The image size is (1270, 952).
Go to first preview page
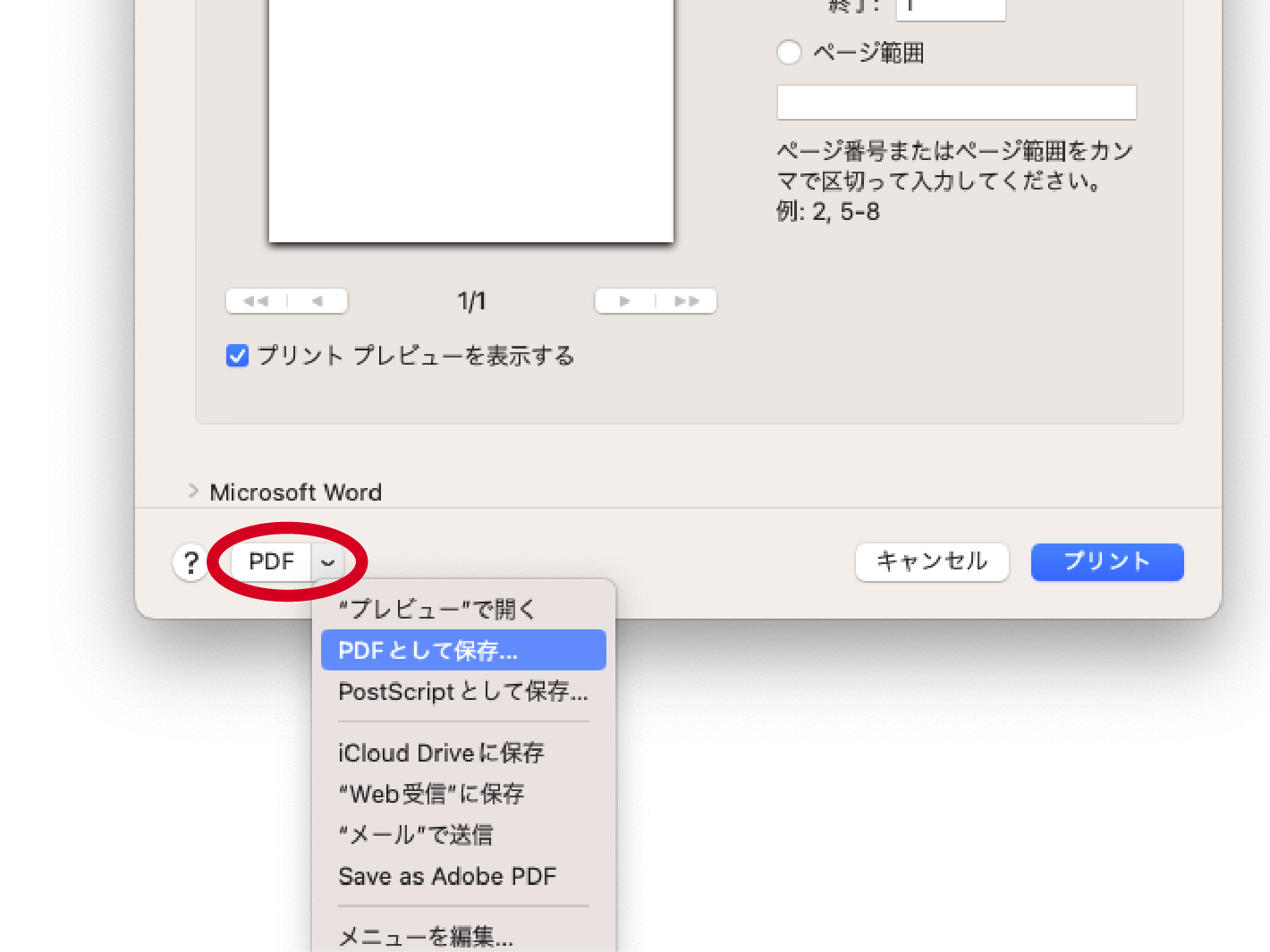256,301
